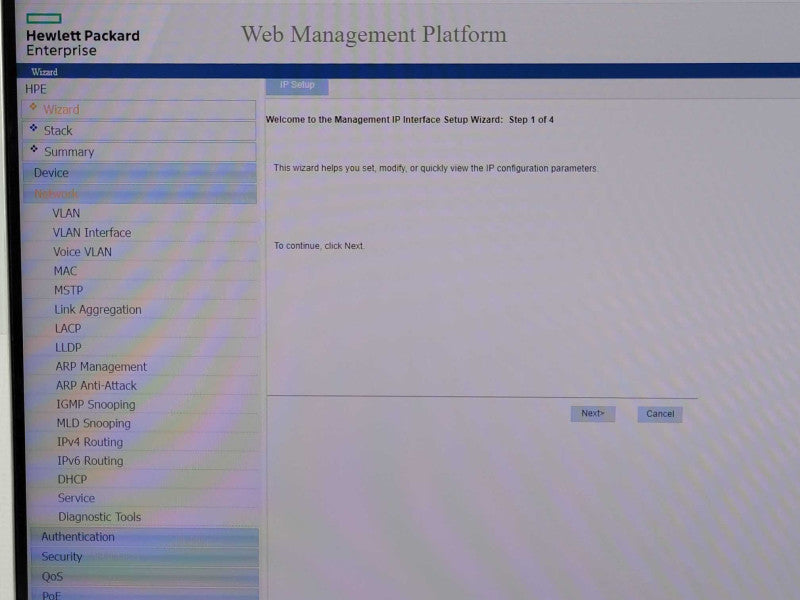Select VLAN under Network
Image resolution: width=800 pixels, height=600 pixels.
(66, 213)
